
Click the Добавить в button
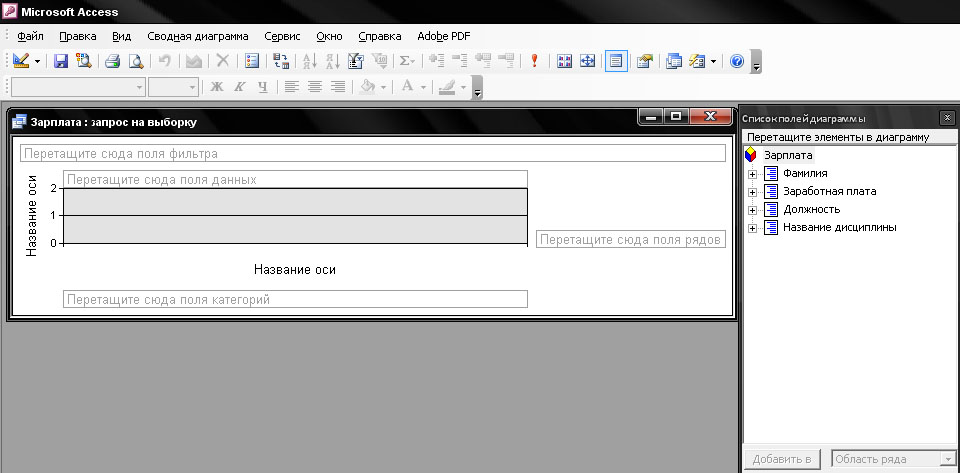pyautogui.click(x=782, y=459)
